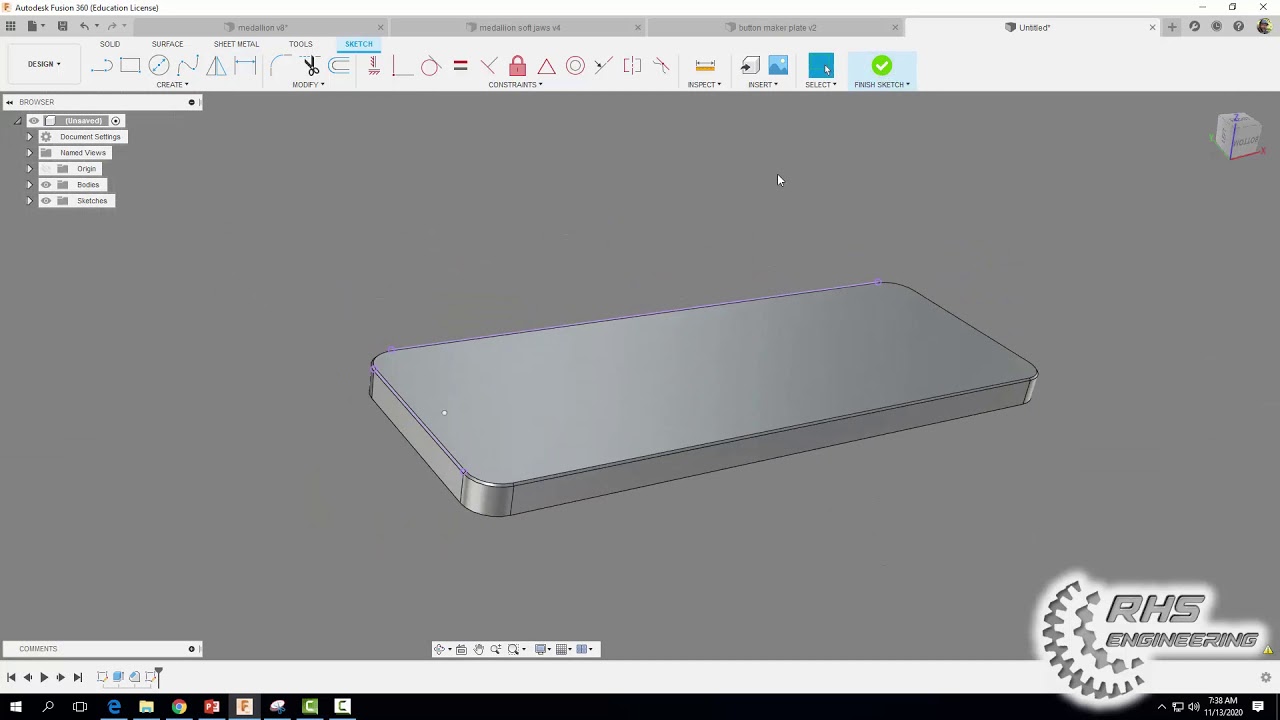Expand the Sketches folder
1280x720 pixels.
coord(29,201)
